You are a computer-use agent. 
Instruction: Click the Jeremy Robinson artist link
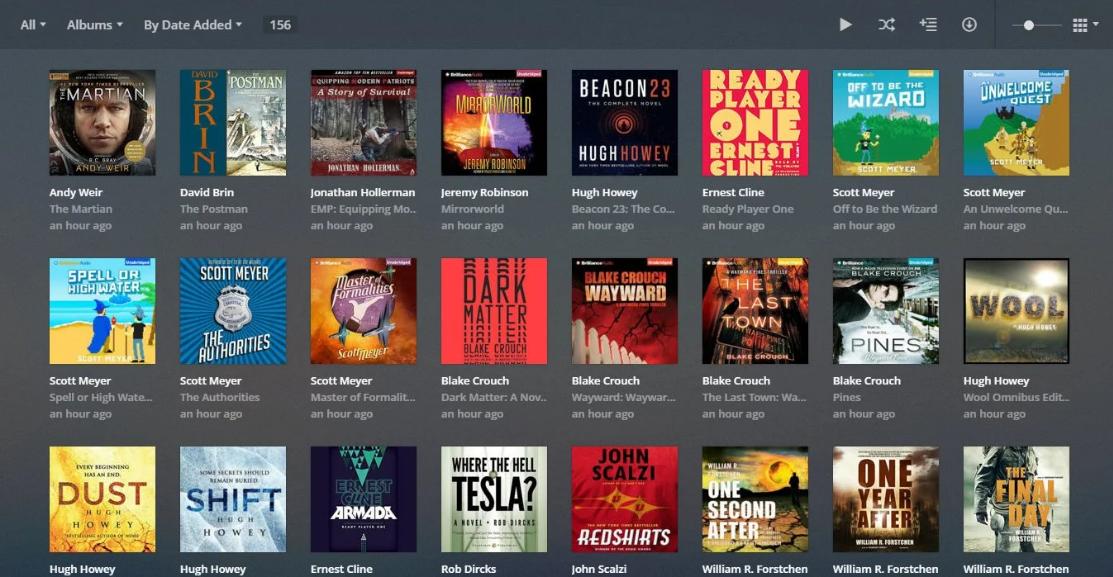click(x=484, y=192)
